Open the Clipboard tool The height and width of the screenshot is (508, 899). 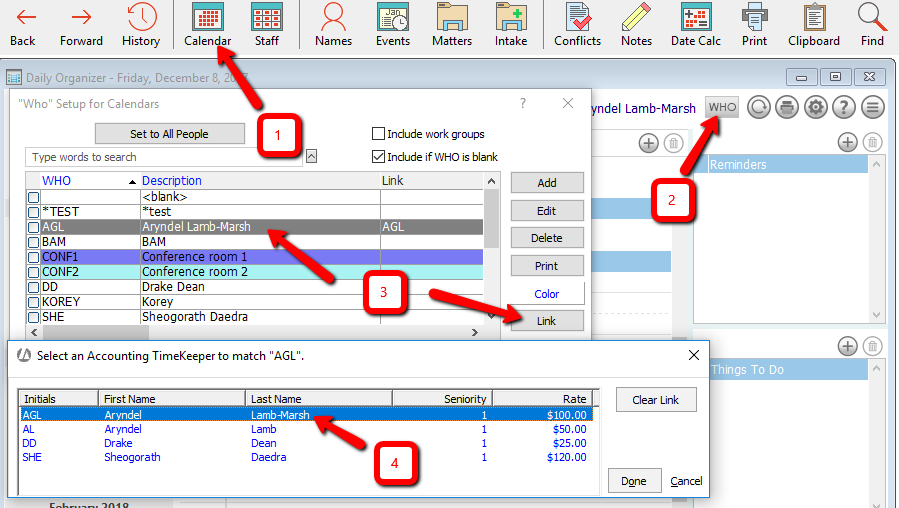click(x=813, y=24)
